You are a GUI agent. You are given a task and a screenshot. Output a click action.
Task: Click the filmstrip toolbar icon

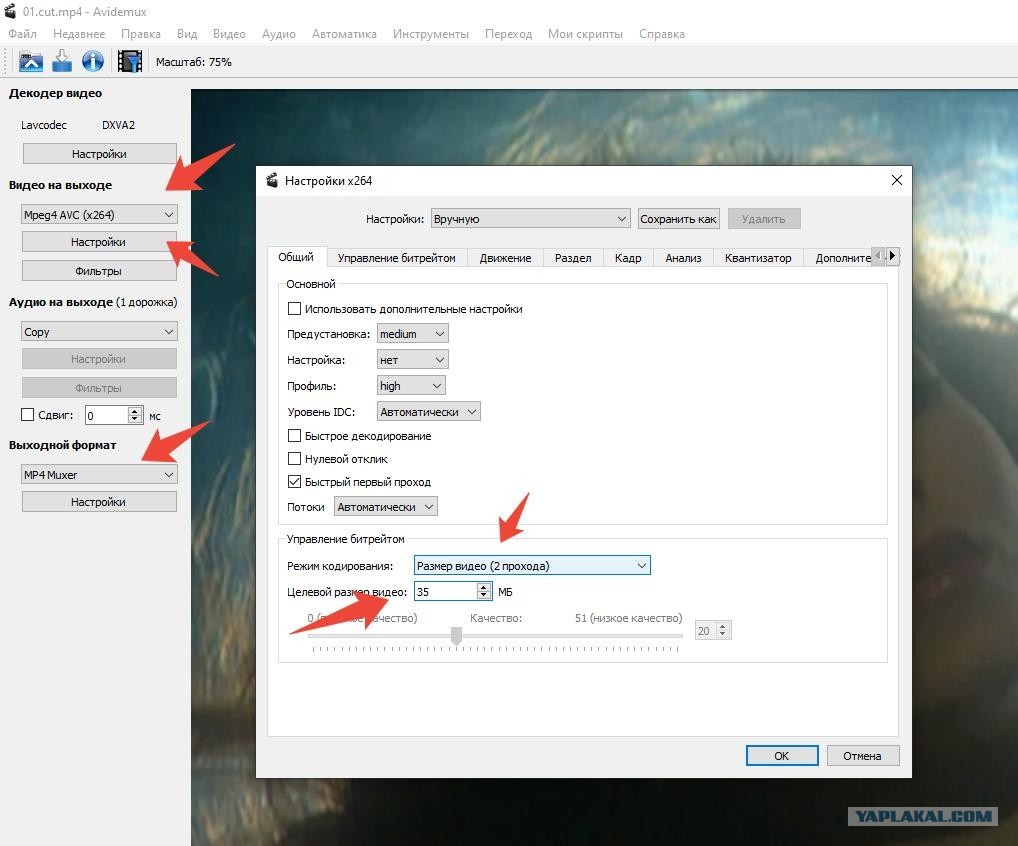(x=129, y=62)
